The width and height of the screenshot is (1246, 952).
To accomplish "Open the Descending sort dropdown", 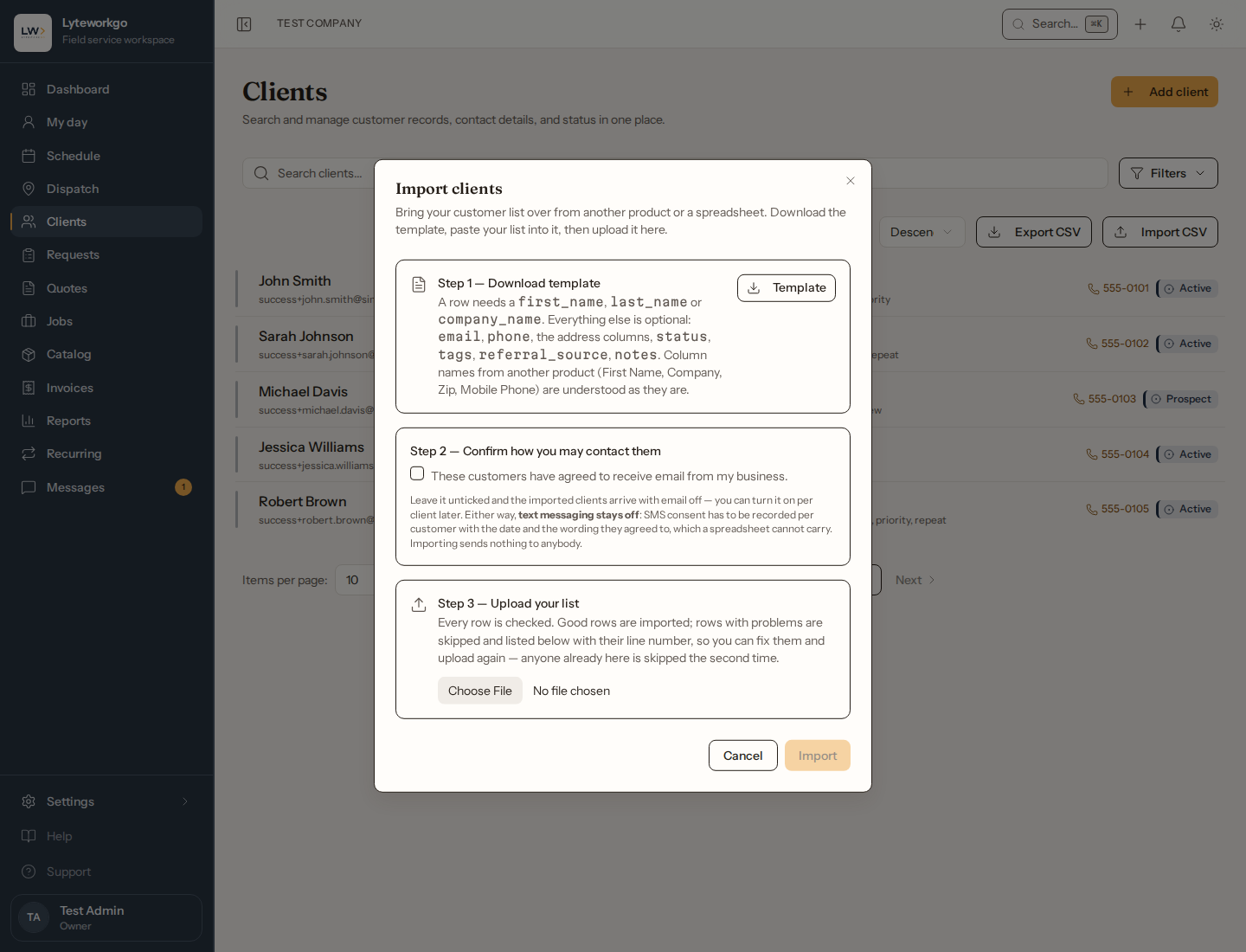I will click(x=922, y=232).
